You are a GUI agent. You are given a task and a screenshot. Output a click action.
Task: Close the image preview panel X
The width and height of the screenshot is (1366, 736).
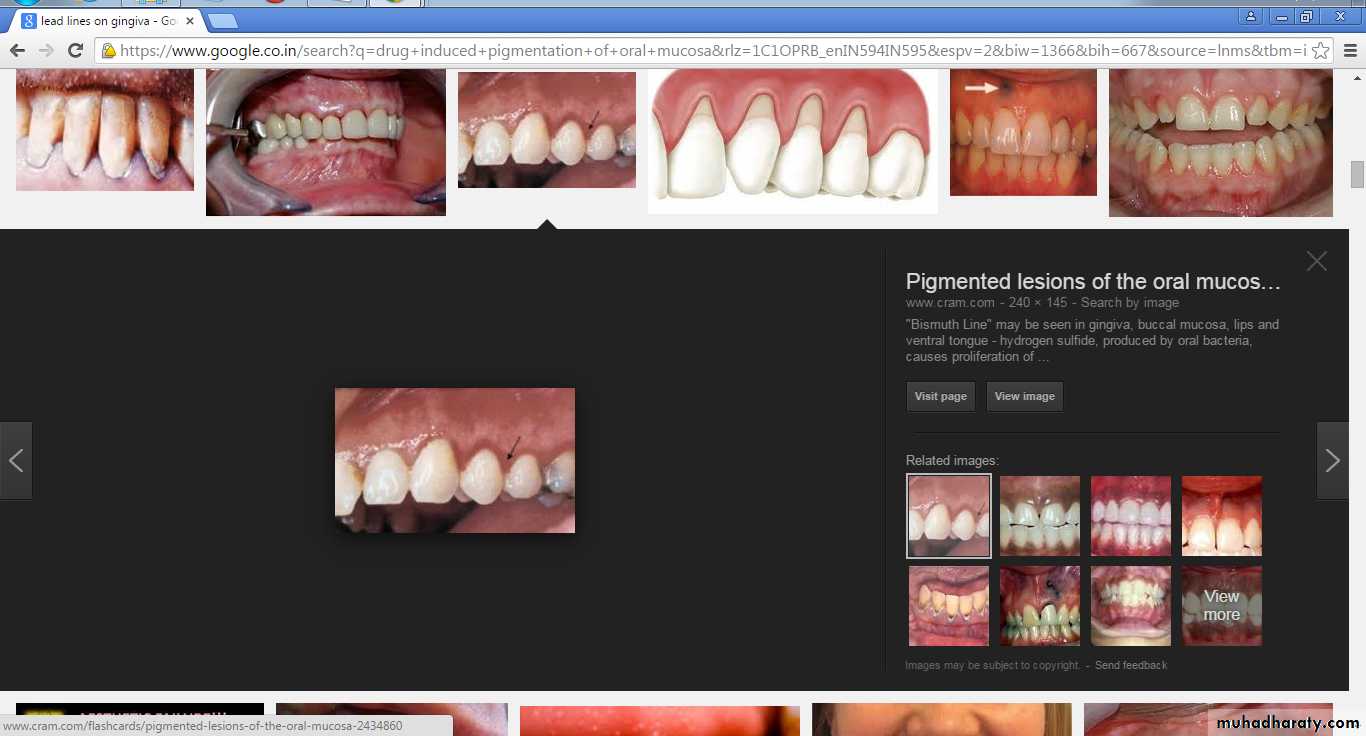1316,261
